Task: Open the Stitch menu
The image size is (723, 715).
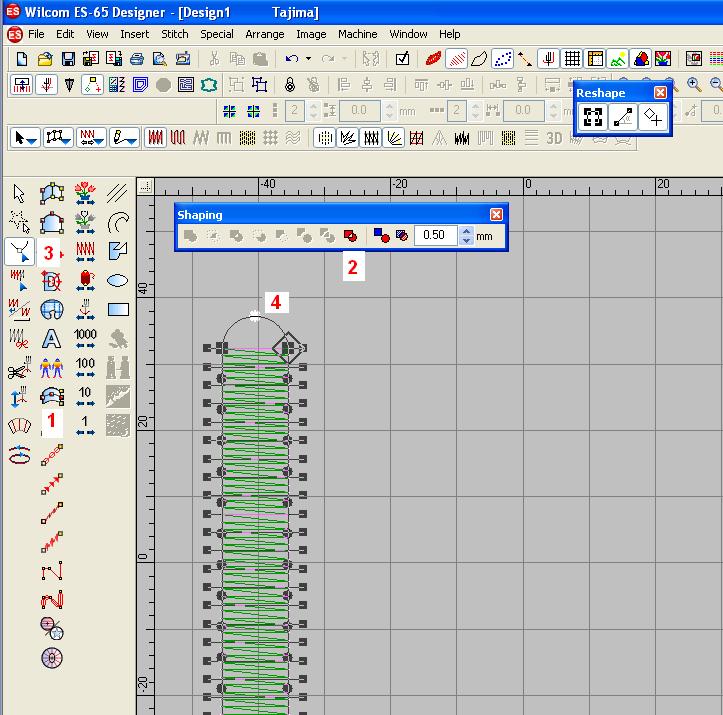Action: coord(175,34)
